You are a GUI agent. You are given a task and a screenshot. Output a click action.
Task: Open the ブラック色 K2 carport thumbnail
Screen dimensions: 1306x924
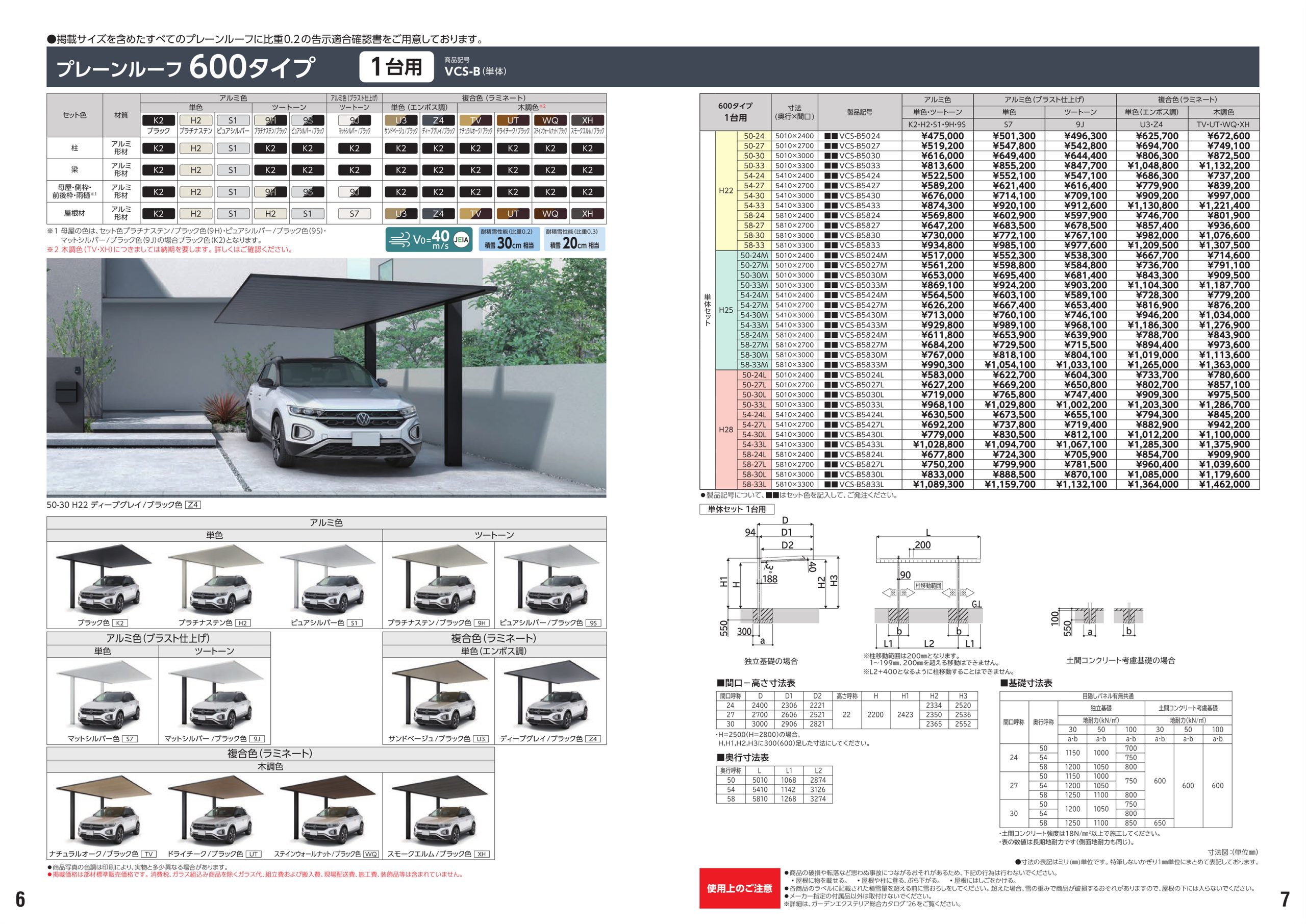103,580
